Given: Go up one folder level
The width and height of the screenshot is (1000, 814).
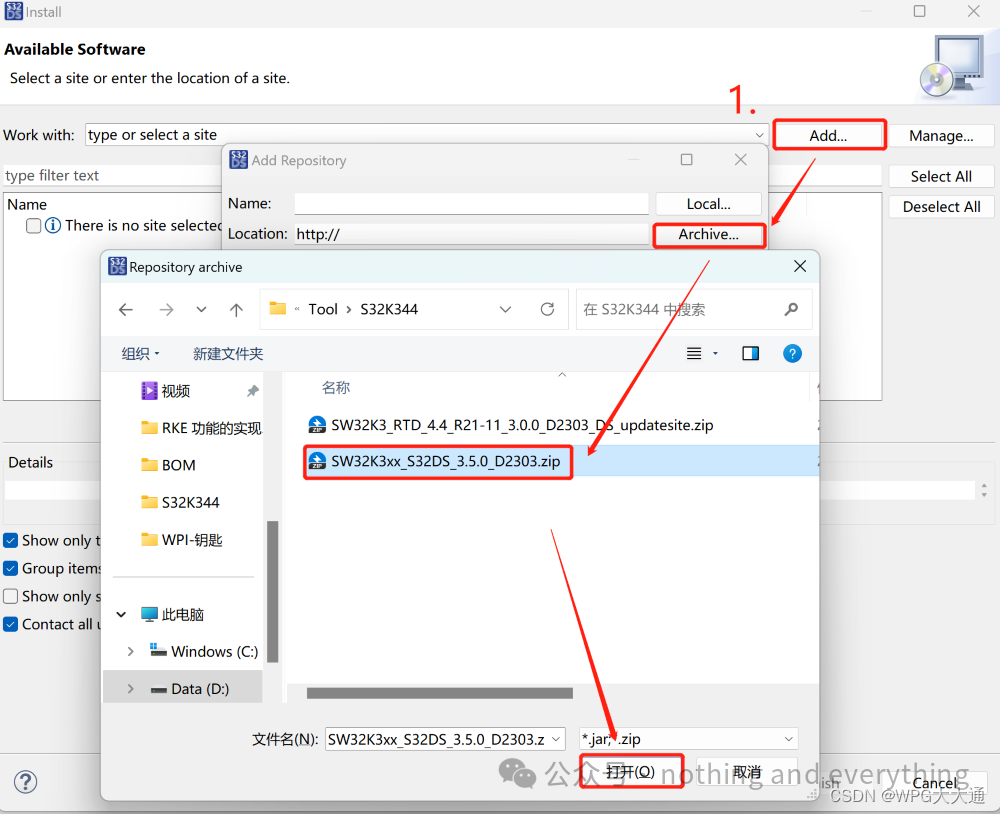Looking at the screenshot, I should (236, 310).
